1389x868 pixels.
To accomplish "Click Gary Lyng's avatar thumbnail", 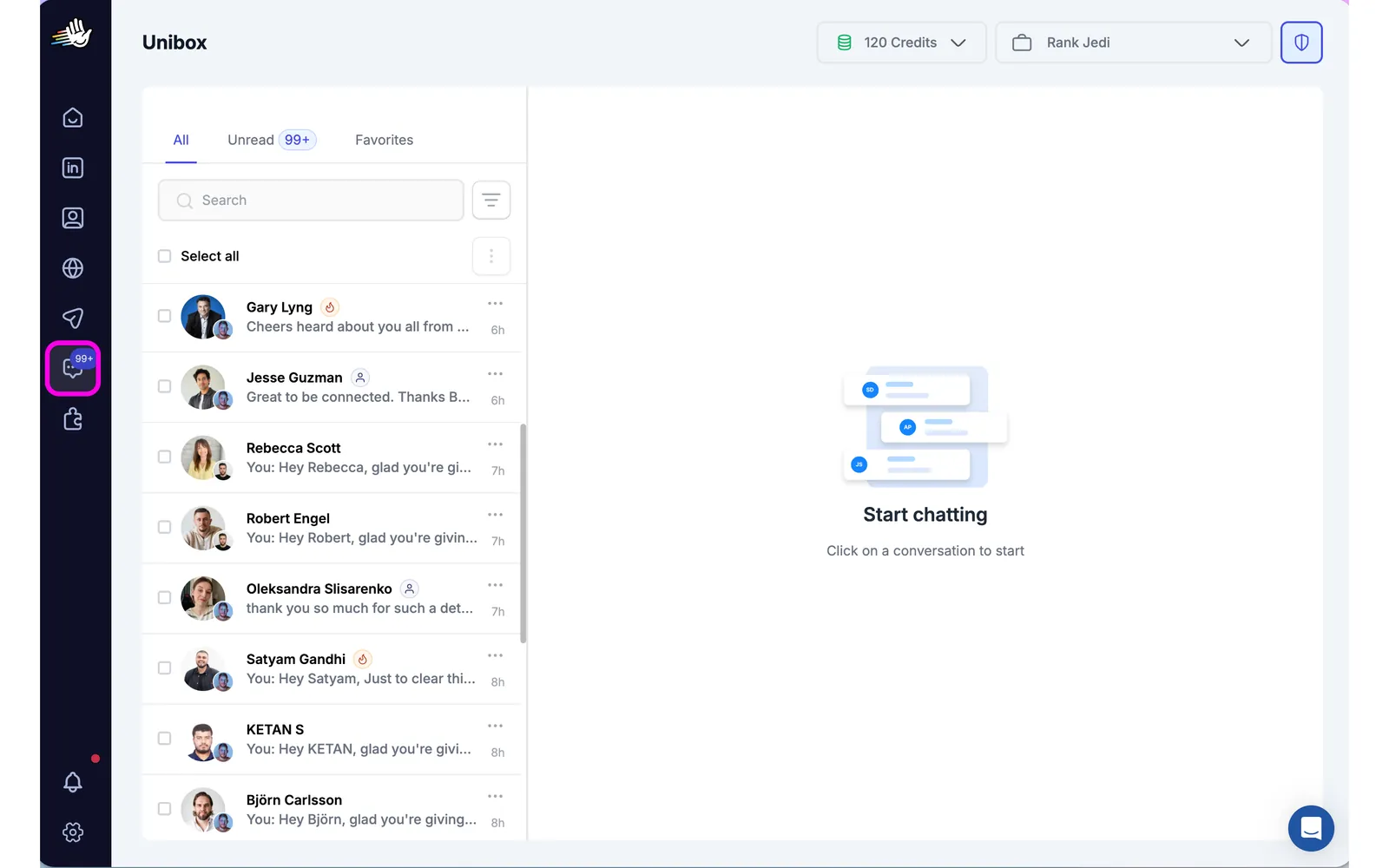I will (203, 317).
